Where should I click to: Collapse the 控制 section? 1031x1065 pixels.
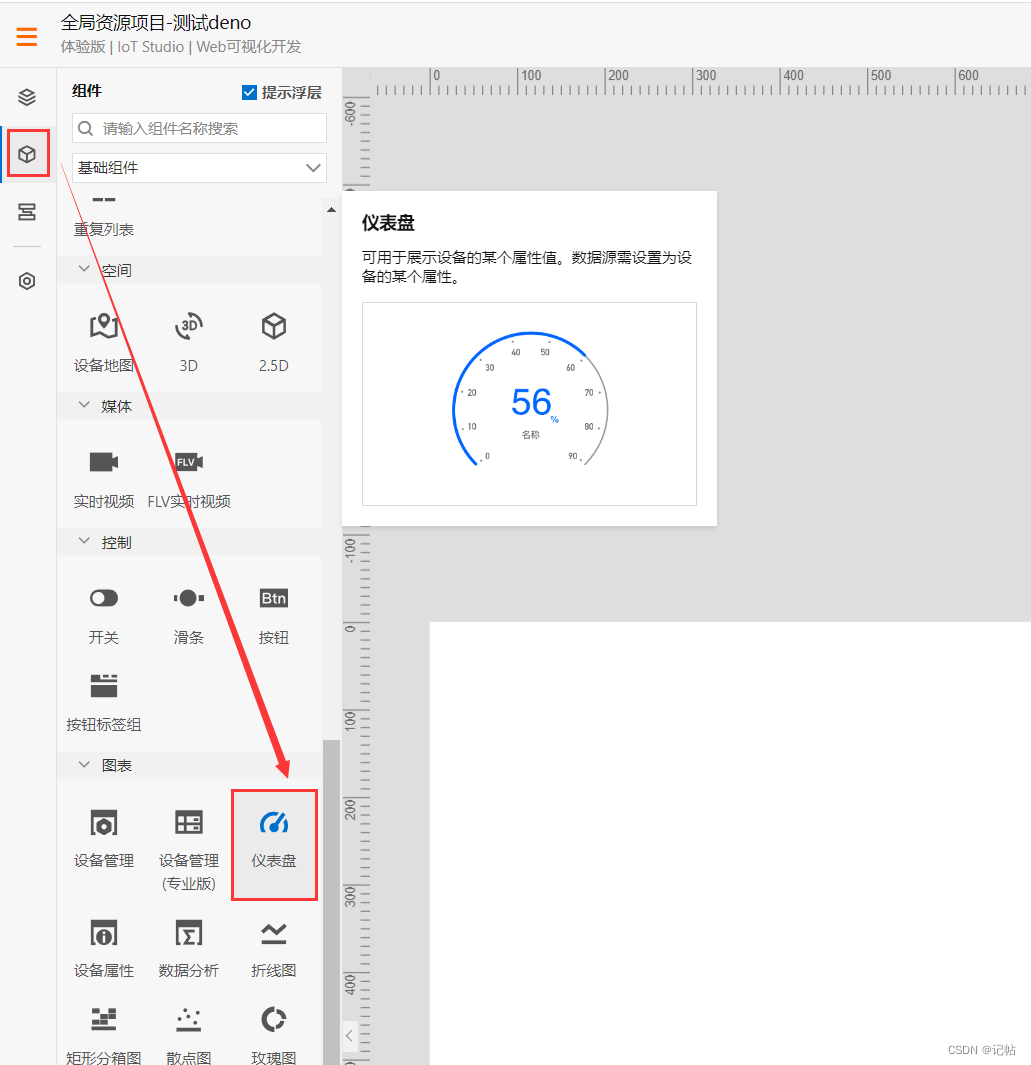[85, 542]
